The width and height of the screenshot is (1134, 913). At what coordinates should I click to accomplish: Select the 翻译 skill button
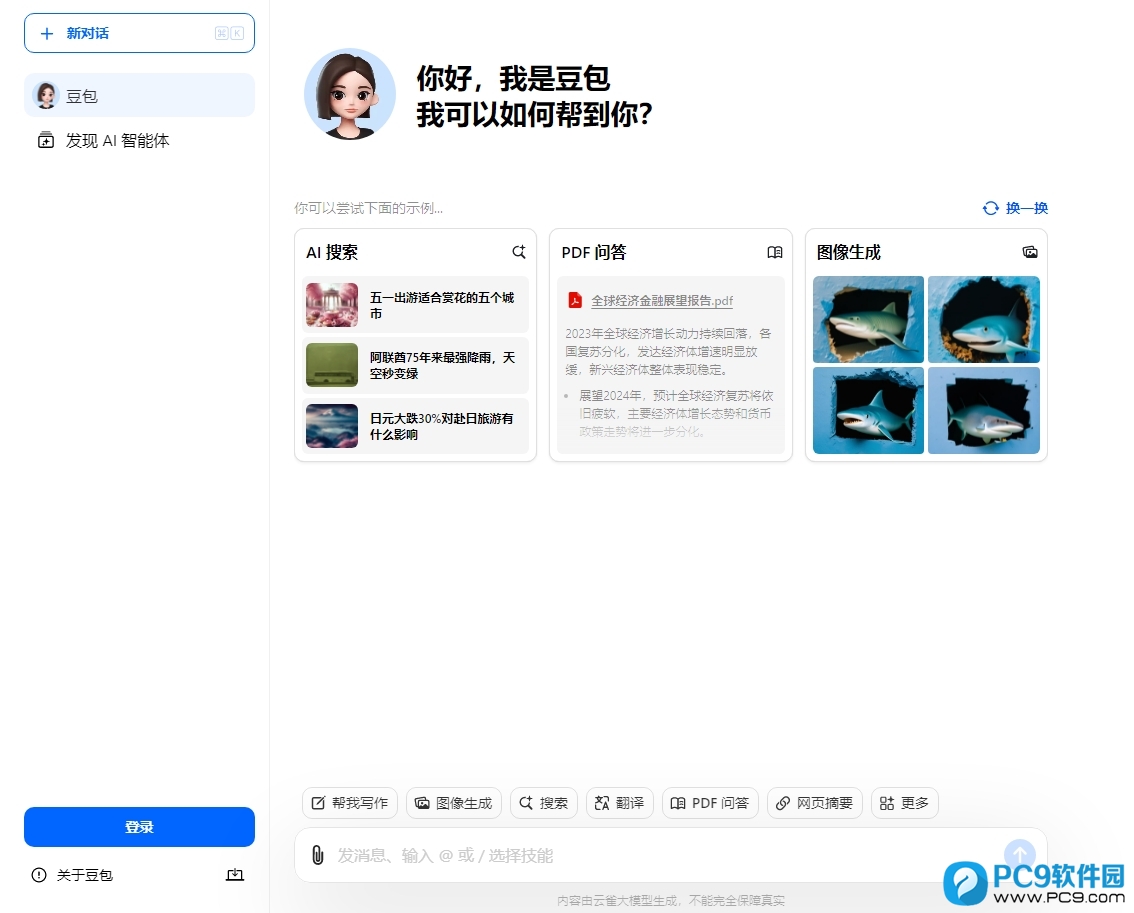coord(620,803)
